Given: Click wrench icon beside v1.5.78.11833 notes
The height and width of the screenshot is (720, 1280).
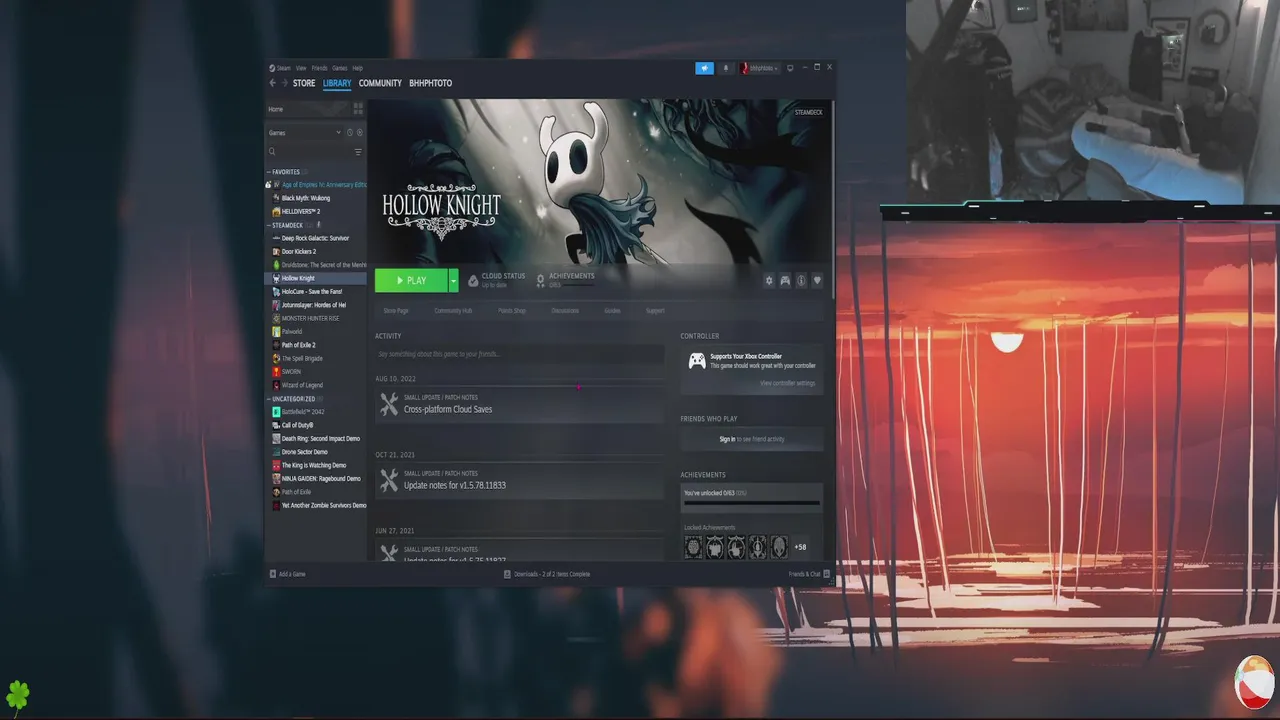Looking at the screenshot, I should tap(389, 481).
